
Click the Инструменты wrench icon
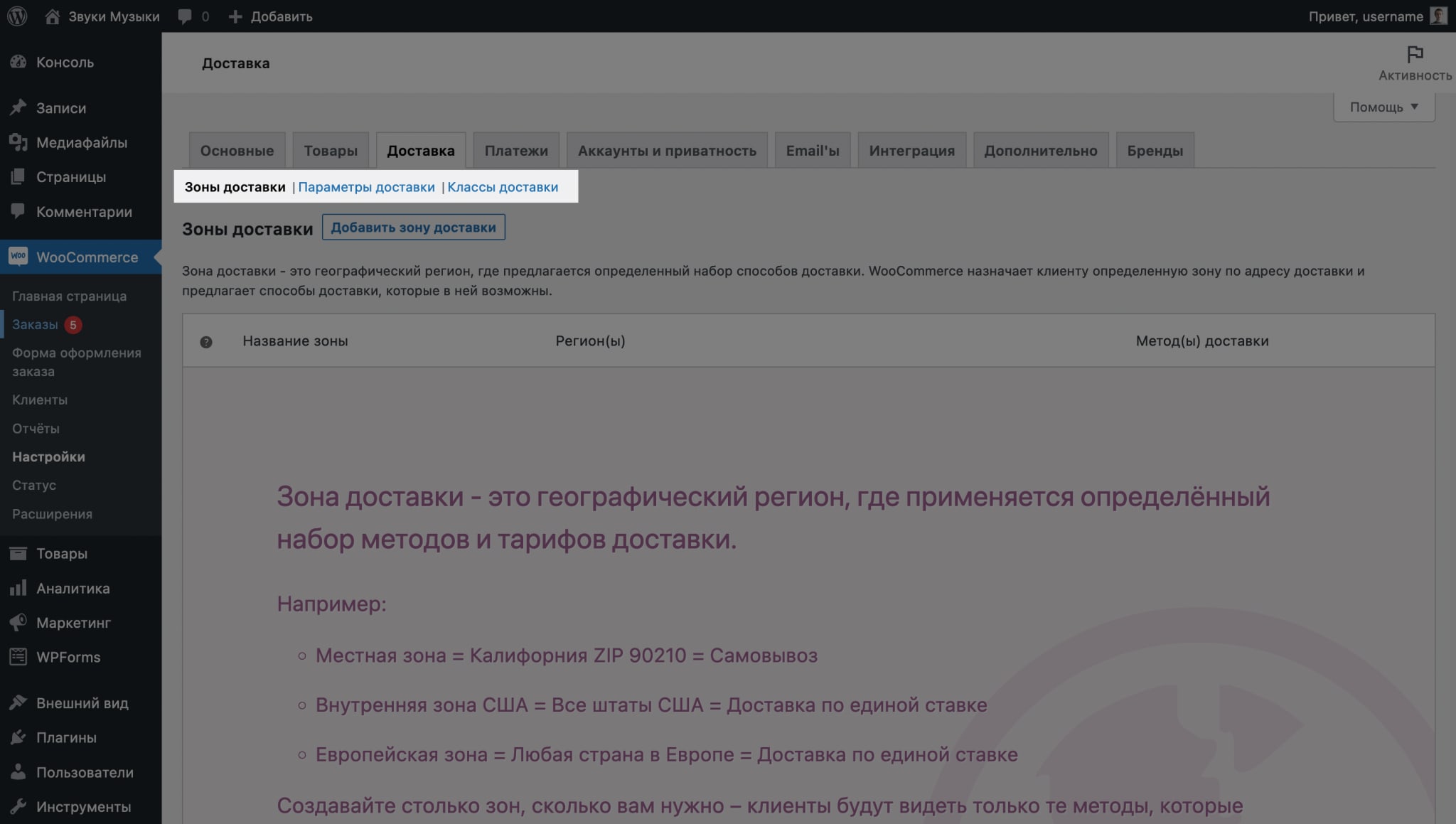point(18,806)
